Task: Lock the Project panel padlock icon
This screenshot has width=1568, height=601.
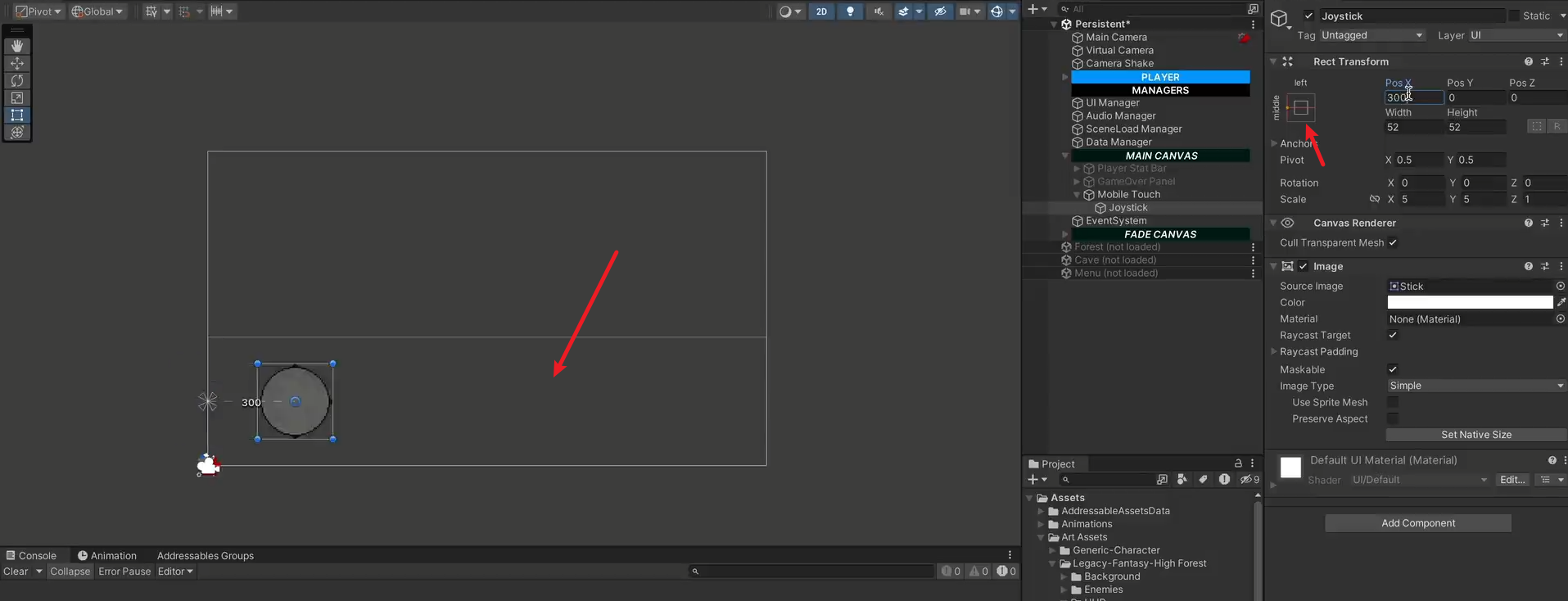Action: coord(1238,463)
